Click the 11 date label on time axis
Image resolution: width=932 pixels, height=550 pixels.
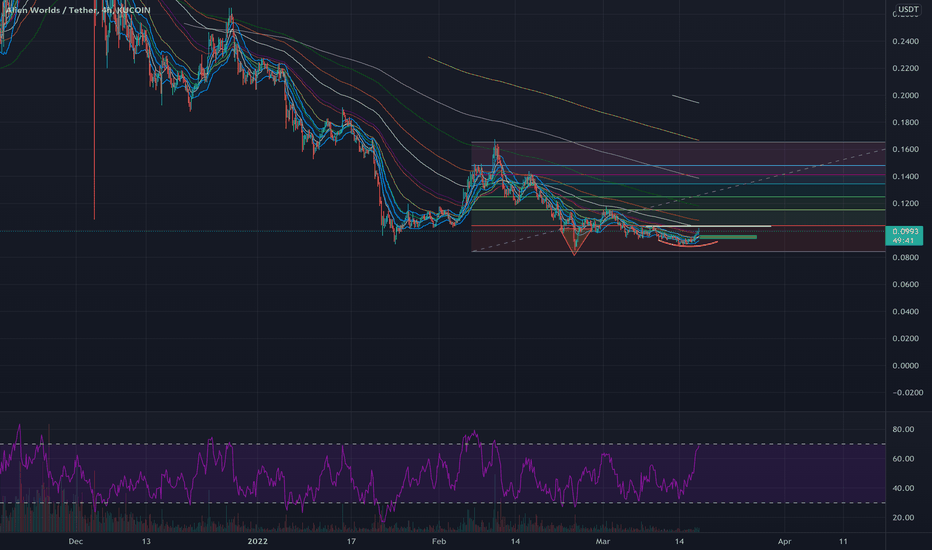[843, 541]
